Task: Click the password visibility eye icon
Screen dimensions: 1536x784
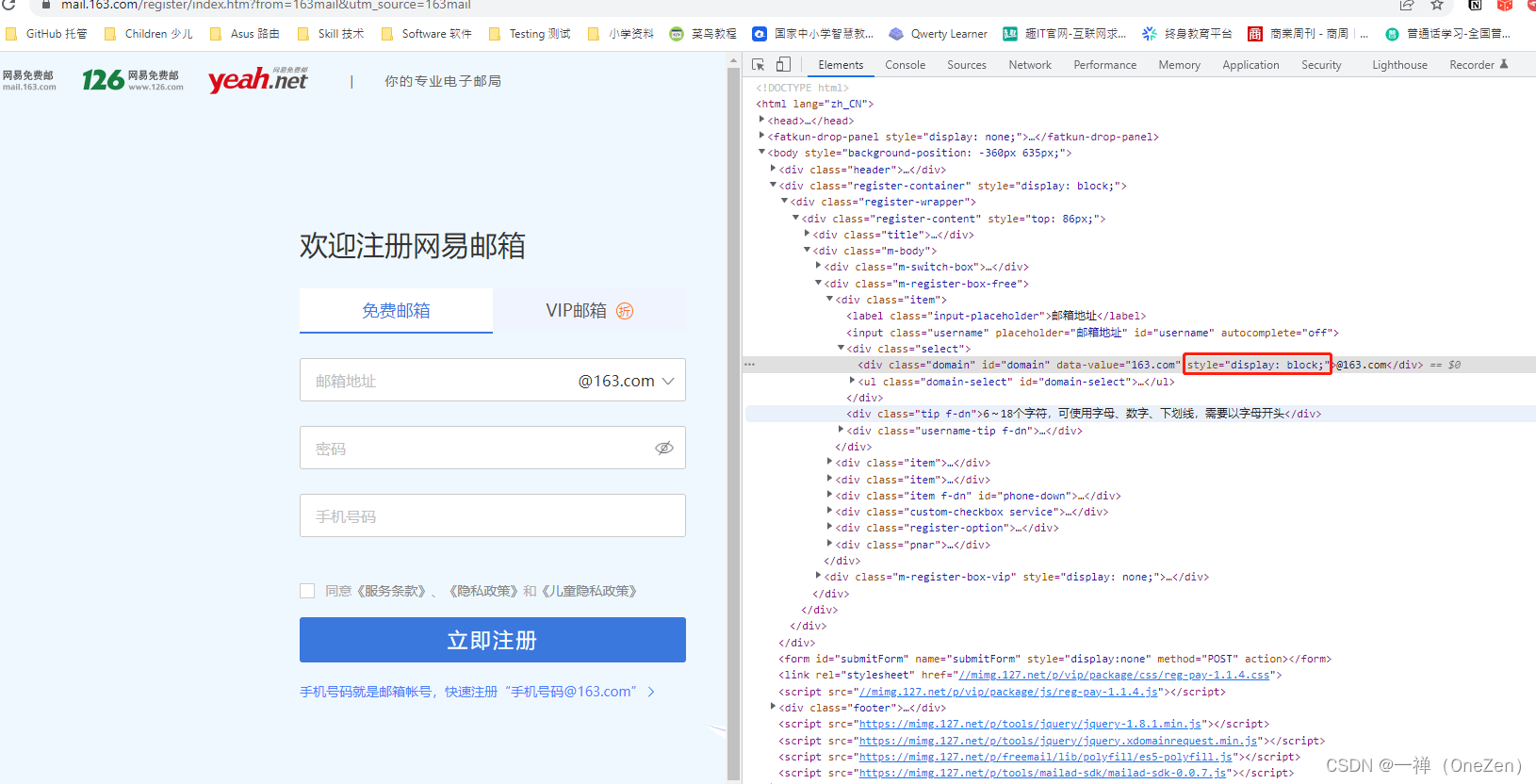Action: [664, 448]
